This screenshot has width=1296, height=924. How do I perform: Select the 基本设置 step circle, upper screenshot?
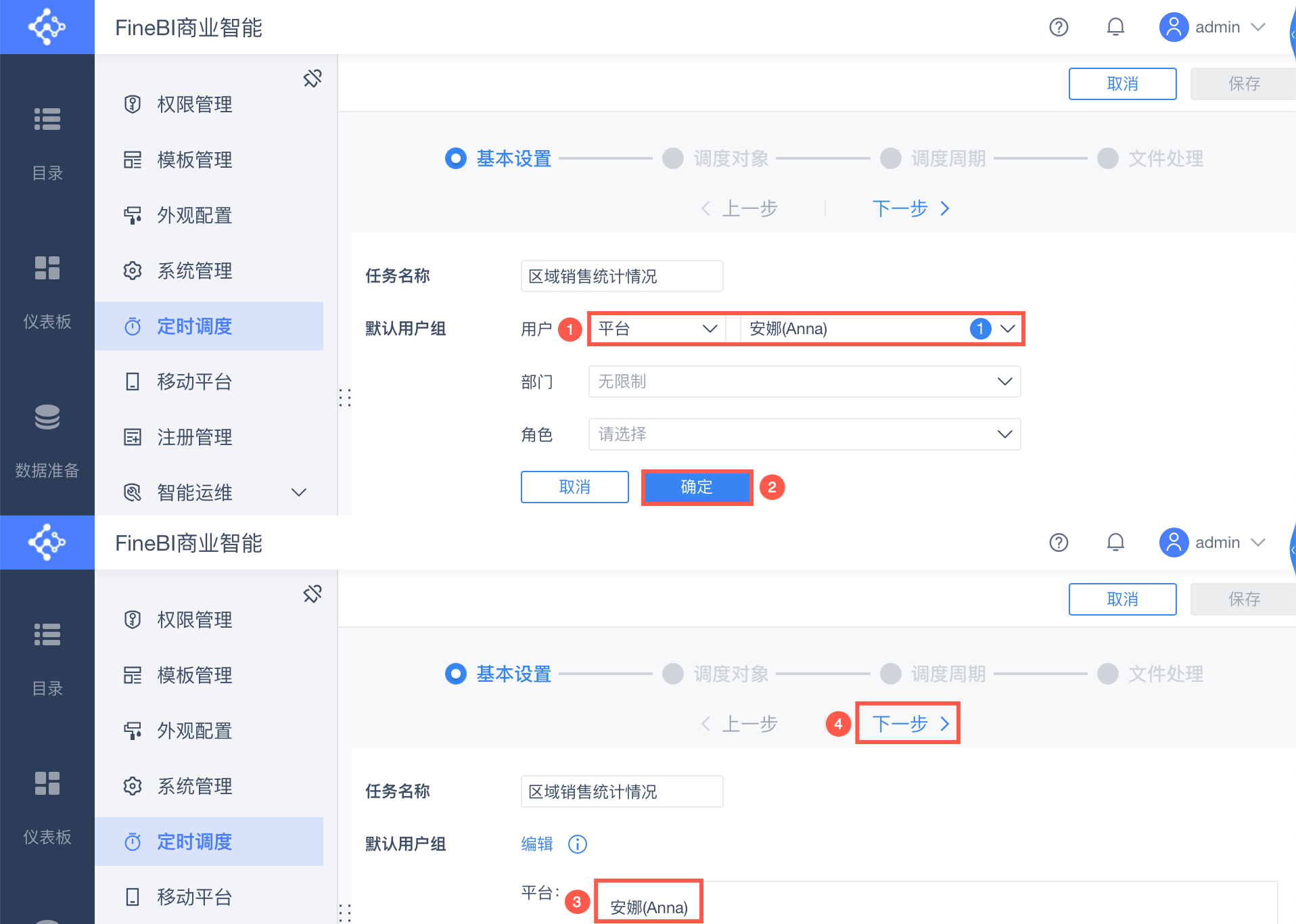pyautogui.click(x=456, y=158)
